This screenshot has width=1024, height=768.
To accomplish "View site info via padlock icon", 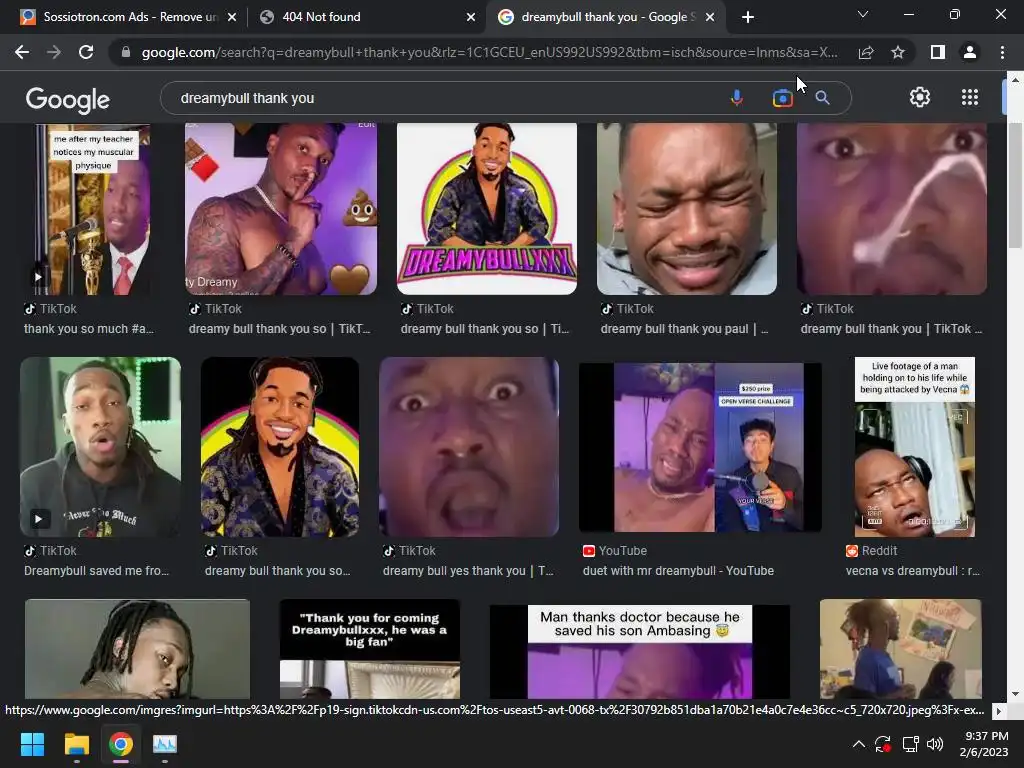I will tap(126, 52).
